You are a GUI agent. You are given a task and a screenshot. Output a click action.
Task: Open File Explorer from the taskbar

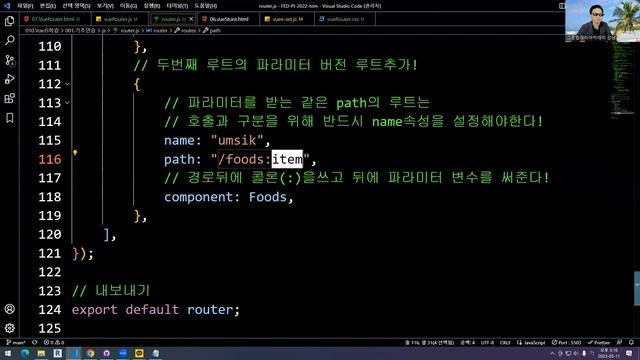(41, 353)
